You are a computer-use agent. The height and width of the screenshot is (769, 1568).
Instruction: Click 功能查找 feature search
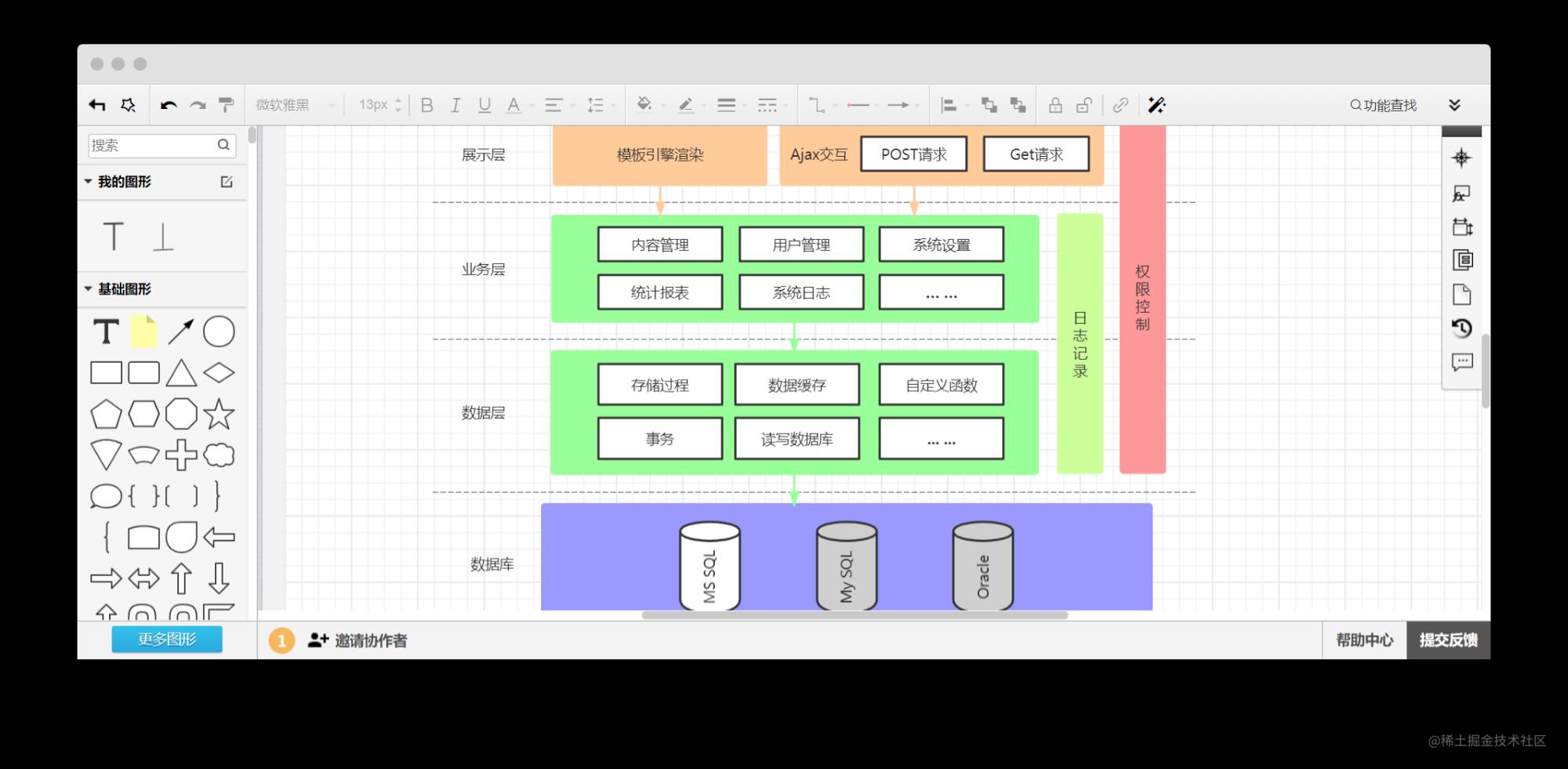pos(1383,105)
